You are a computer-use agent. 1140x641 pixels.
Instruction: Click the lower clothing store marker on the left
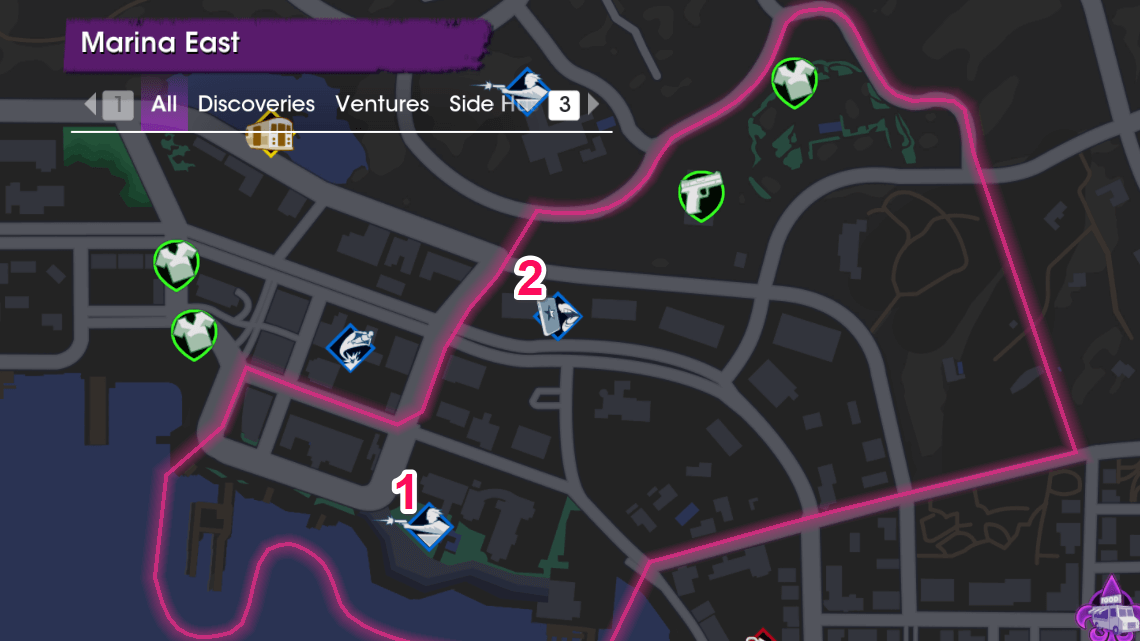coord(193,335)
